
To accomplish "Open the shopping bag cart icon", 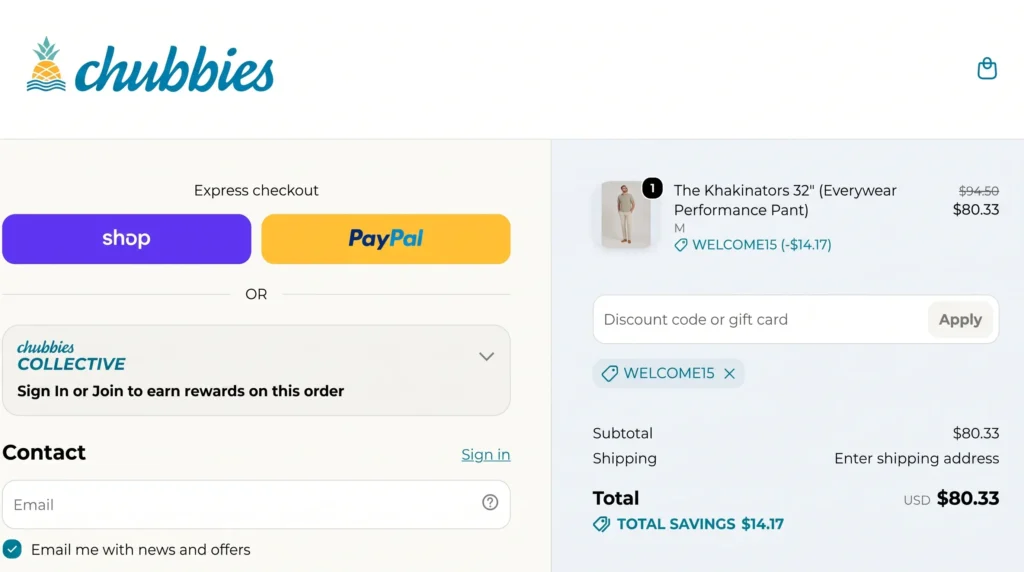I will pos(987,68).
